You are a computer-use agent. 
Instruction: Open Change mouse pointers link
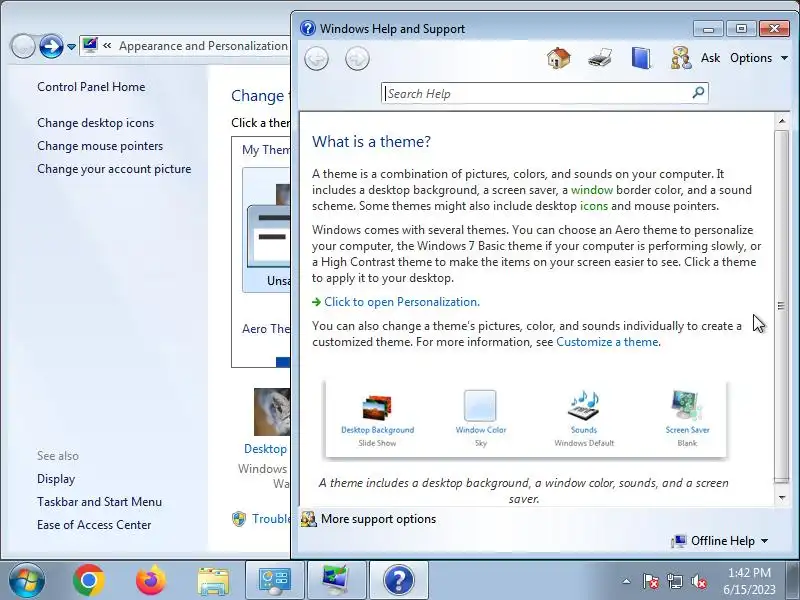100,146
